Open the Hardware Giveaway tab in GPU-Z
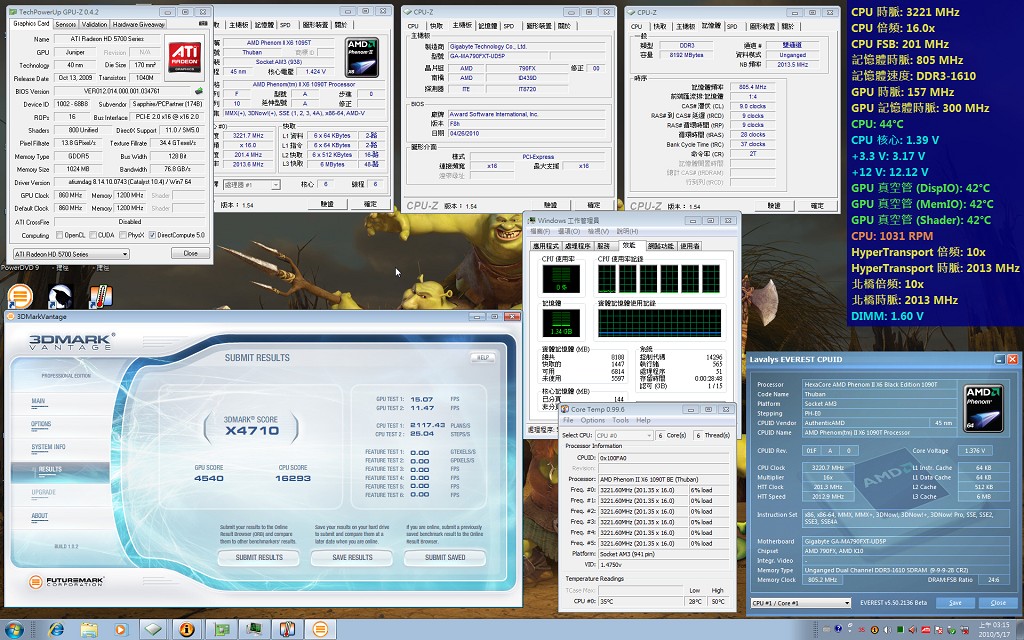Image resolution: width=1024 pixels, height=640 pixels. (x=138, y=24)
